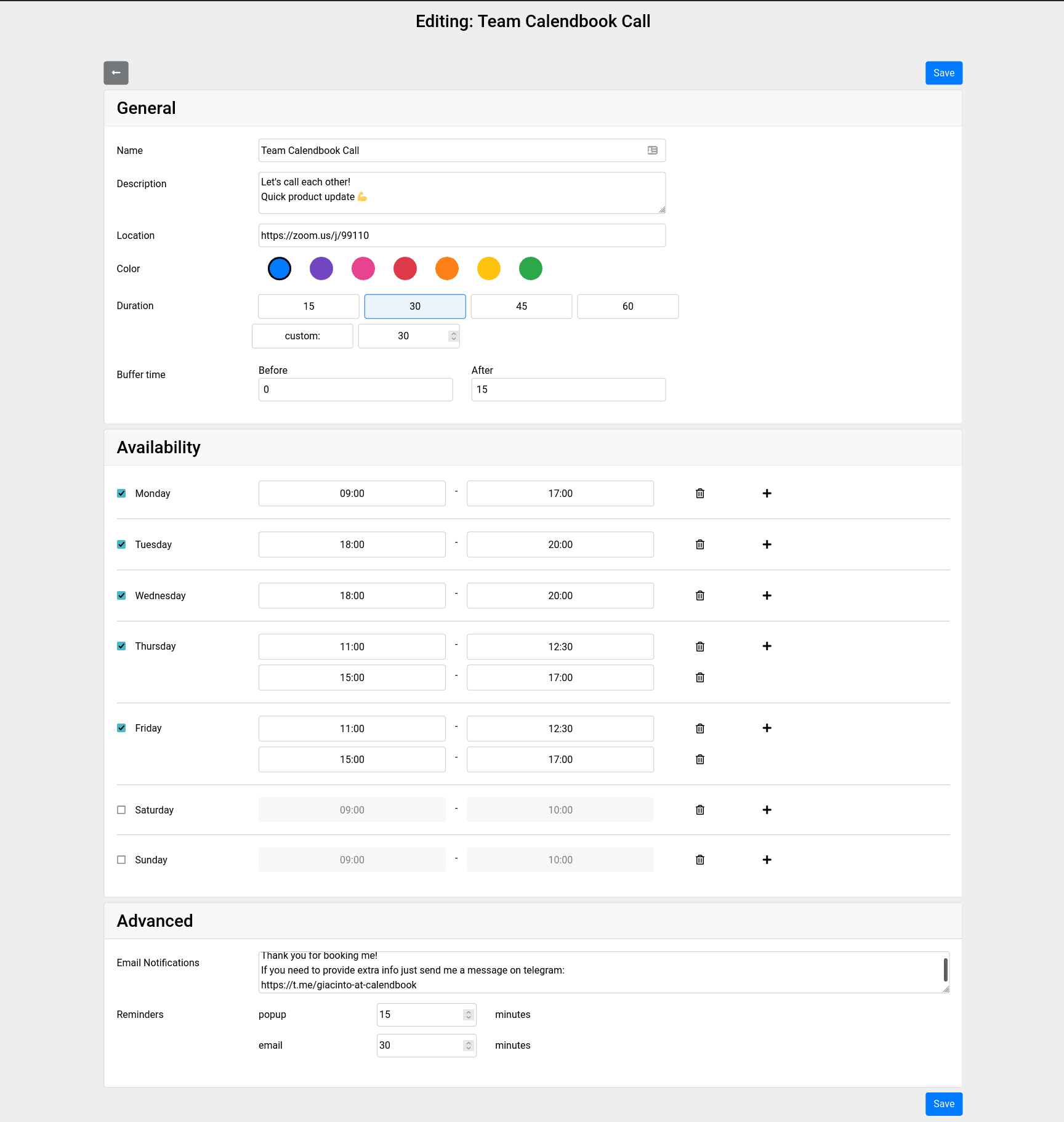Click the email reminder minutes stepper

tap(468, 1045)
